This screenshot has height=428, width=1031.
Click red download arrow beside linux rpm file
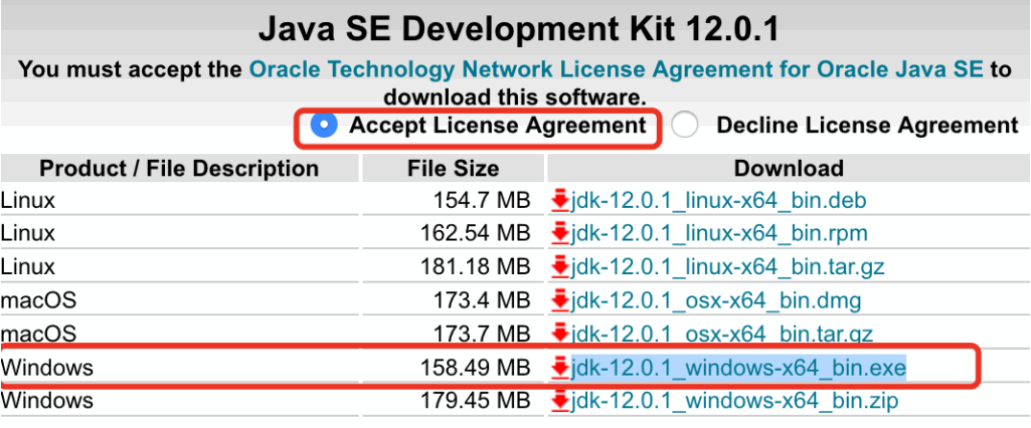tap(560, 234)
